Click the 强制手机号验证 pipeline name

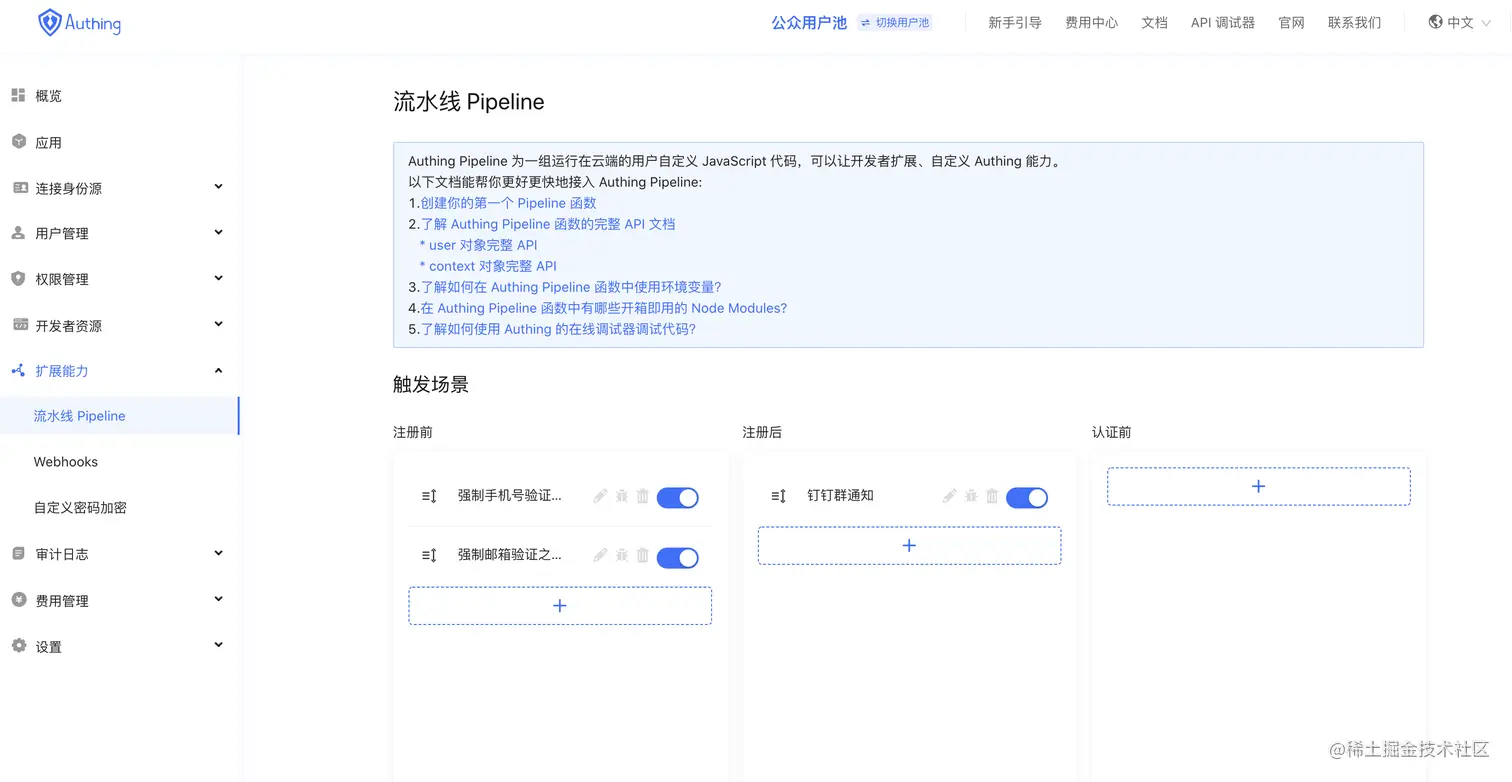[510, 495]
